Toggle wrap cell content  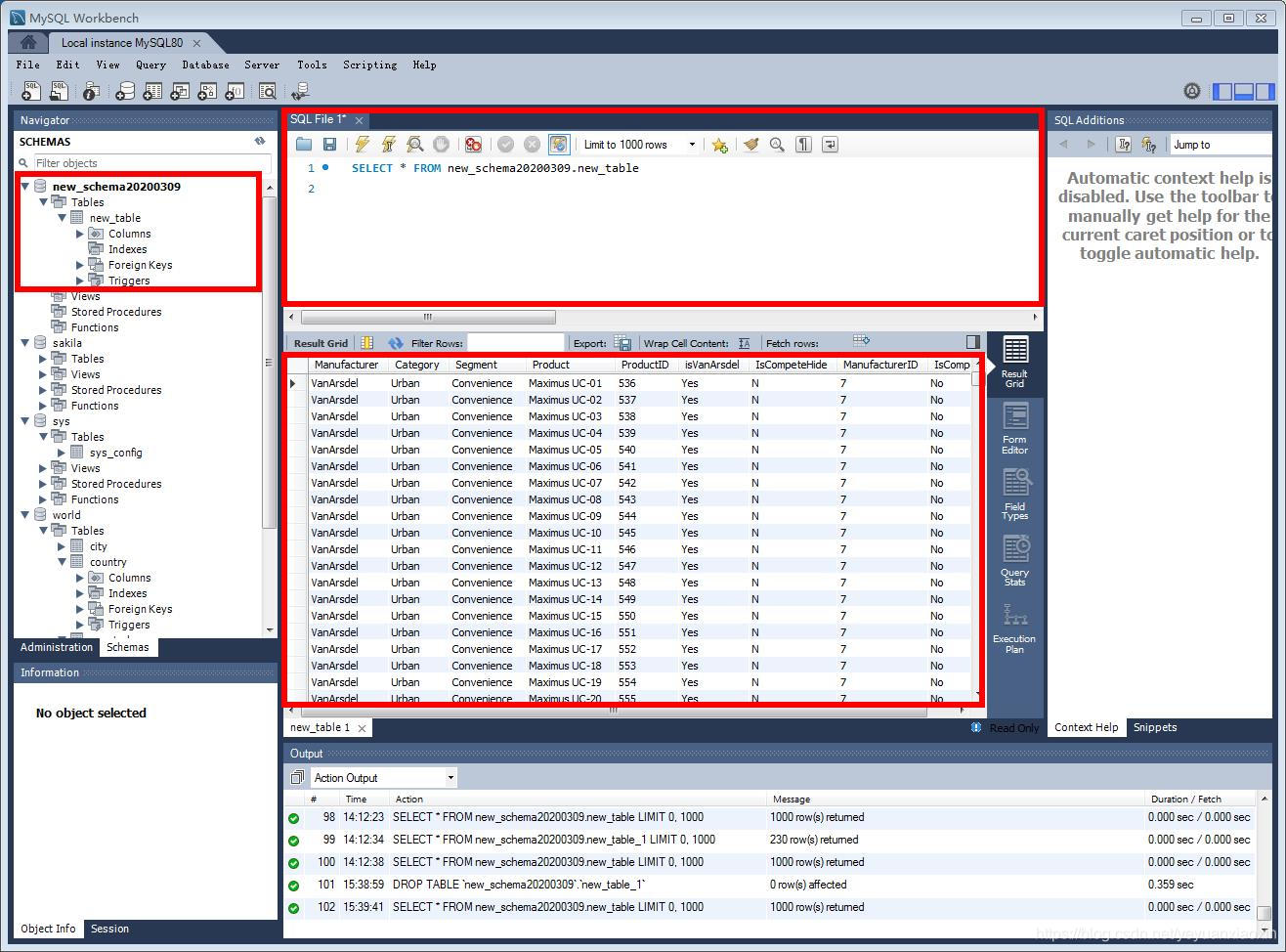point(745,343)
